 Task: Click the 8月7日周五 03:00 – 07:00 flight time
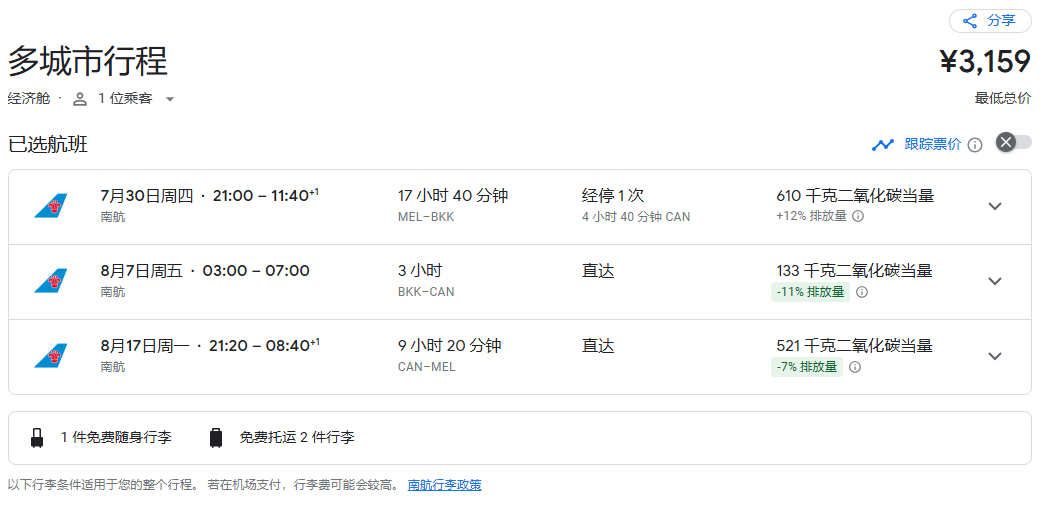[x=205, y=270]
